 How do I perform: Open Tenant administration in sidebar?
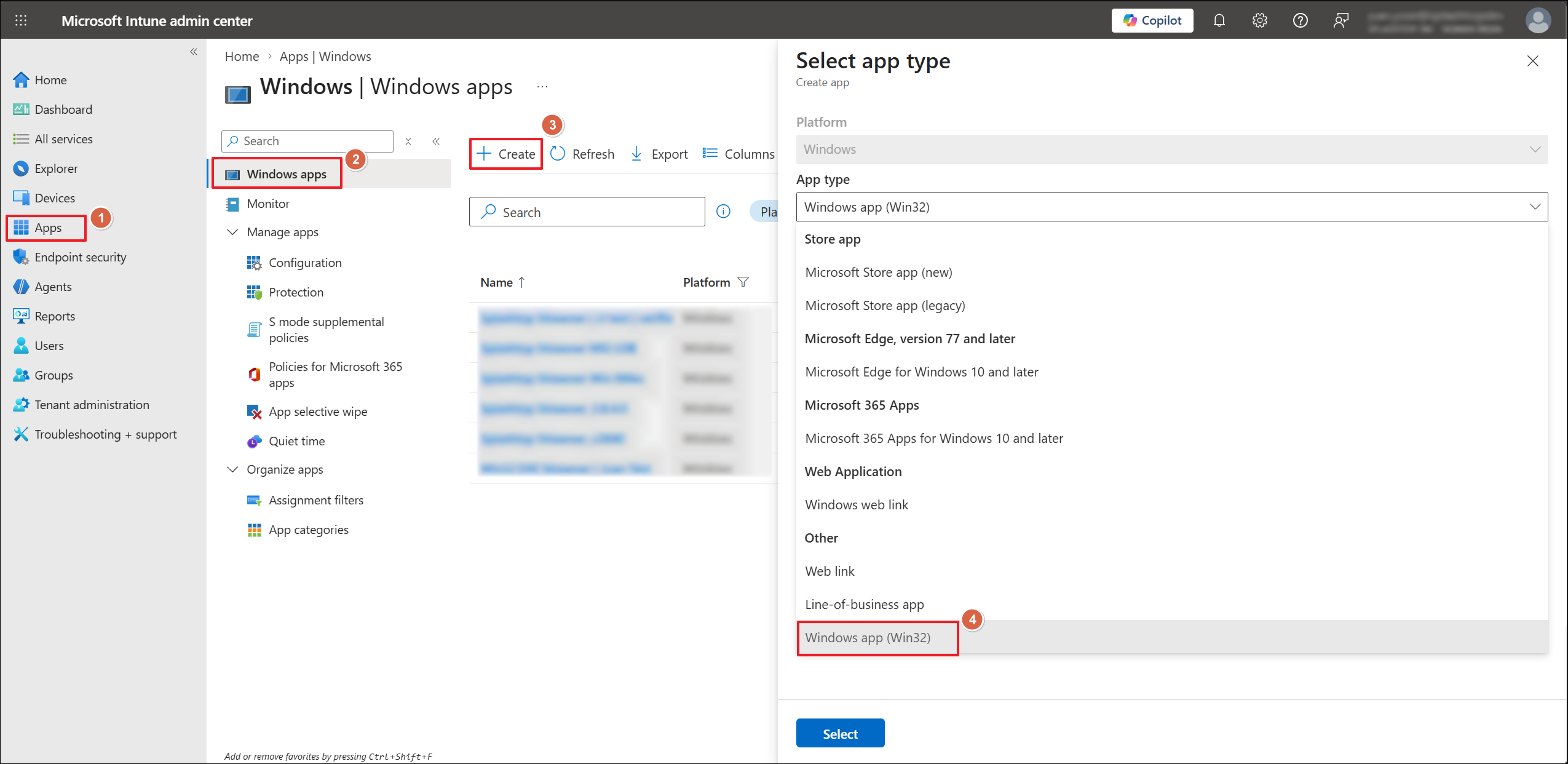(81, 405)
